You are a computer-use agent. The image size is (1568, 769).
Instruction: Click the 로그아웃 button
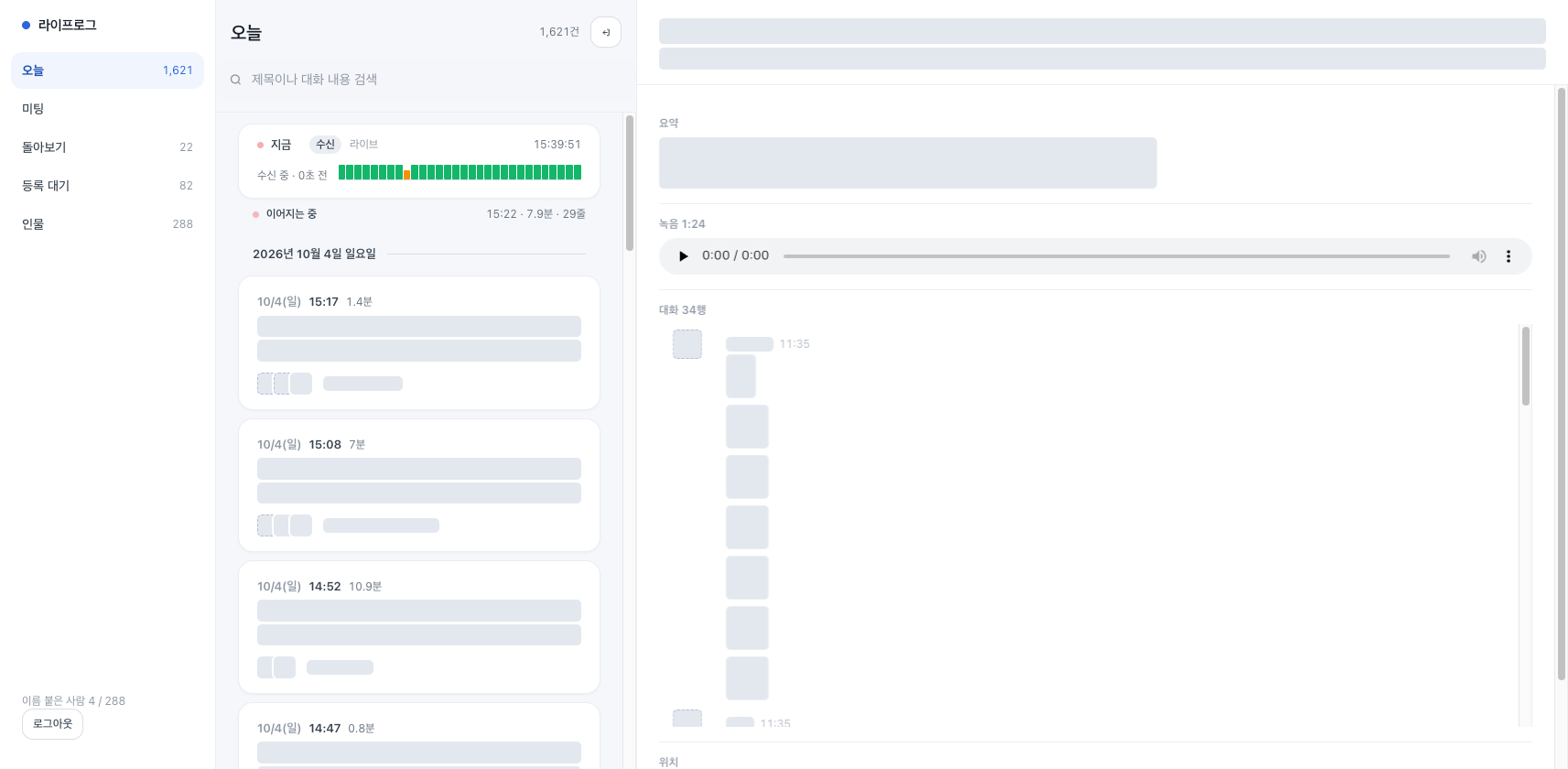[52, 724]
